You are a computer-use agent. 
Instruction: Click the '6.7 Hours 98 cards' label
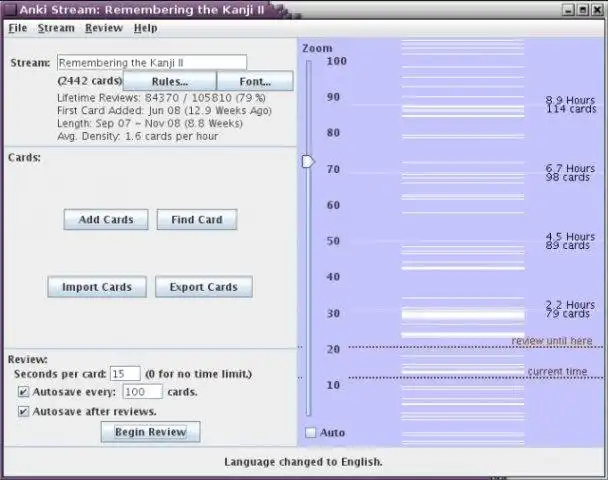tap(570, 173)
